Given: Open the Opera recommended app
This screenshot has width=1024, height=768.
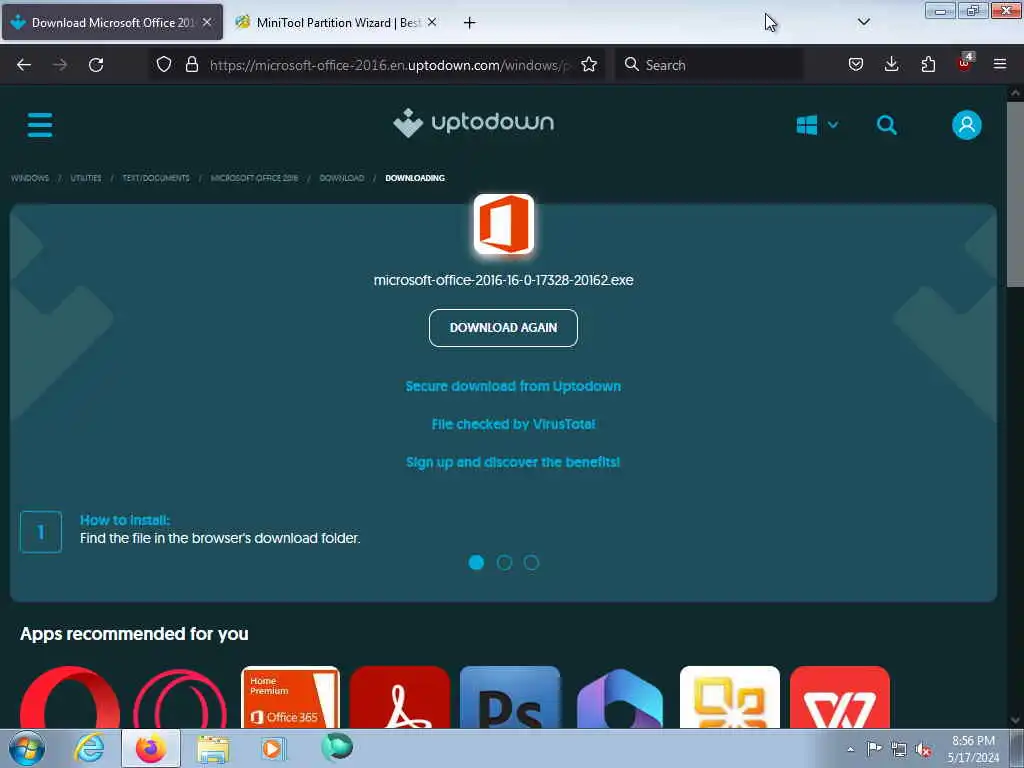Looking at the screenshot, I should pyautogui.click(x=70, y=697).
